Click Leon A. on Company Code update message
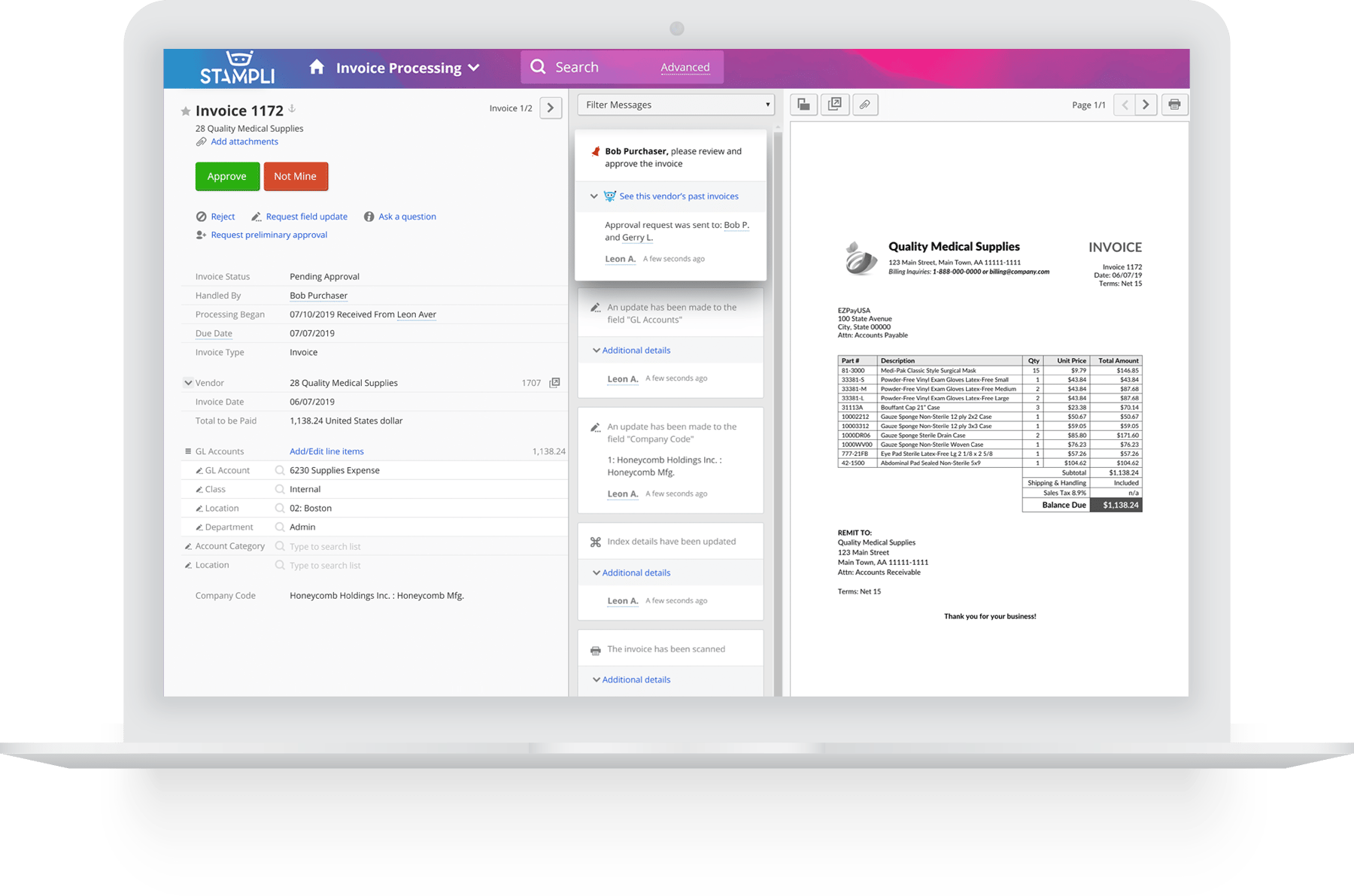The image size is (1354, 896). (623, 494)
